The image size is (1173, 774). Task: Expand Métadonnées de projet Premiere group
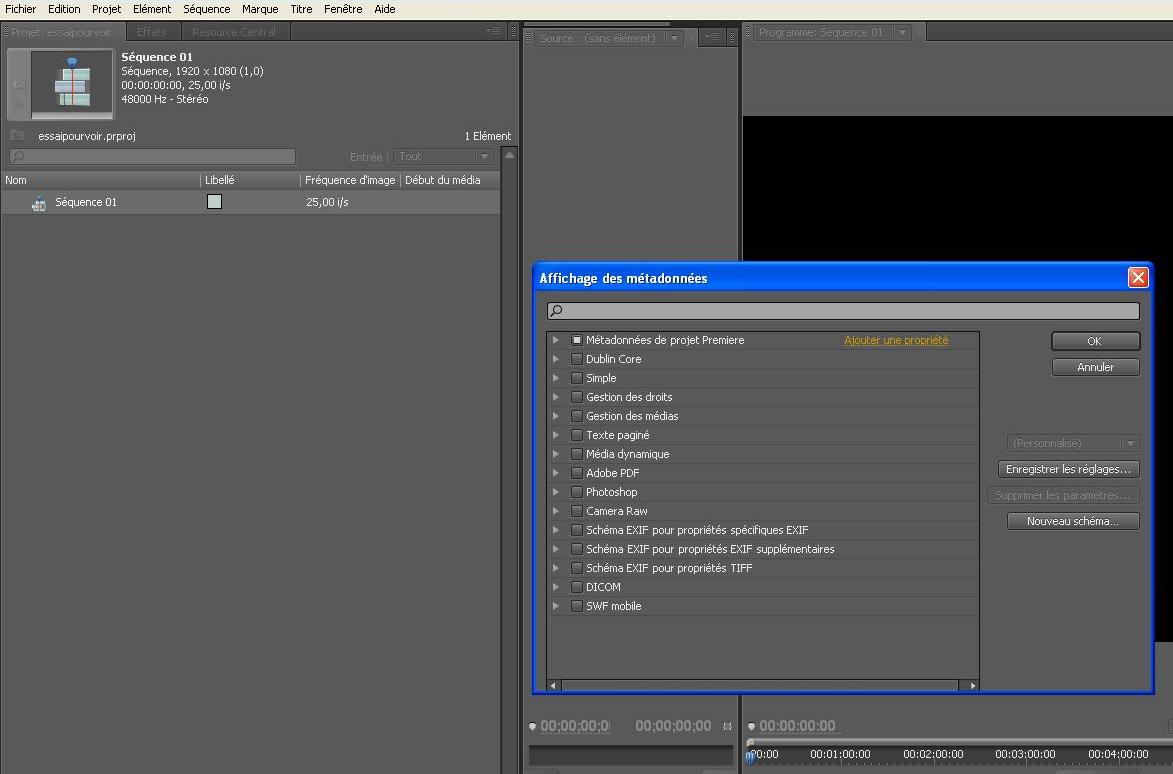(556, 340)
